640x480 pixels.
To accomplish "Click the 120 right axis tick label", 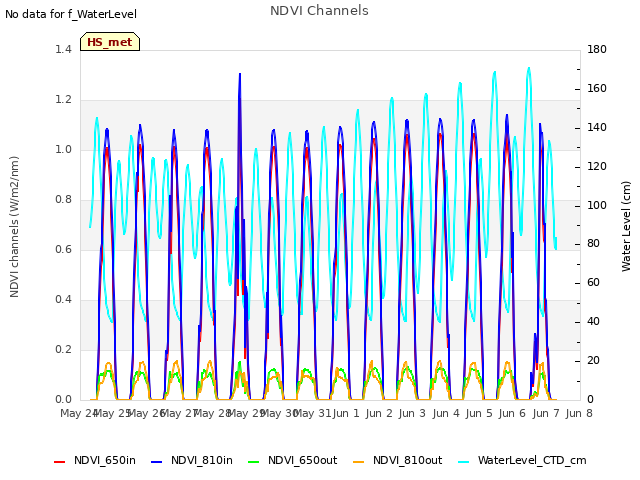I will tap(597, 167).
